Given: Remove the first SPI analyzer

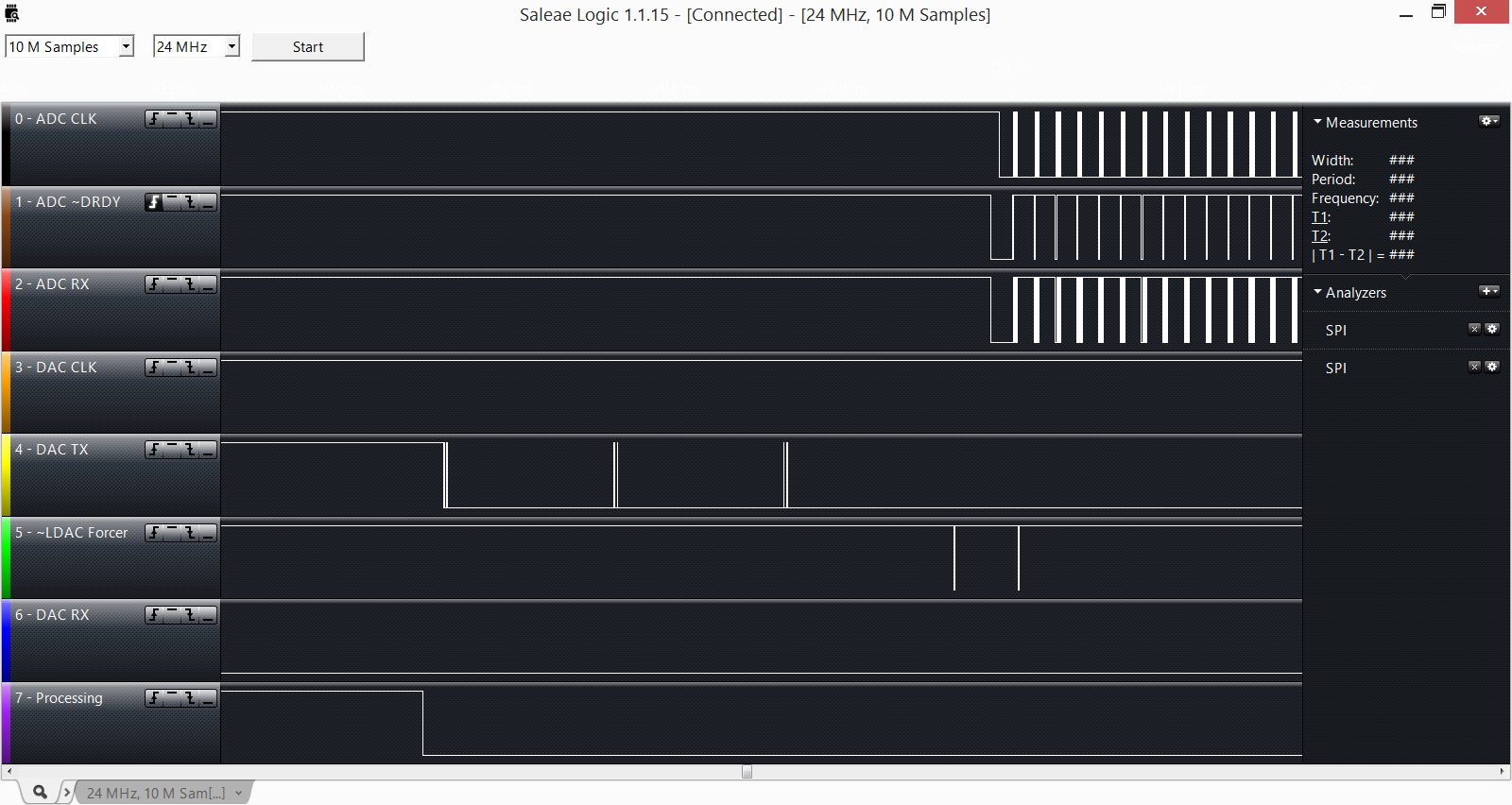Looking at the screenshot, I should point(1474,329).
